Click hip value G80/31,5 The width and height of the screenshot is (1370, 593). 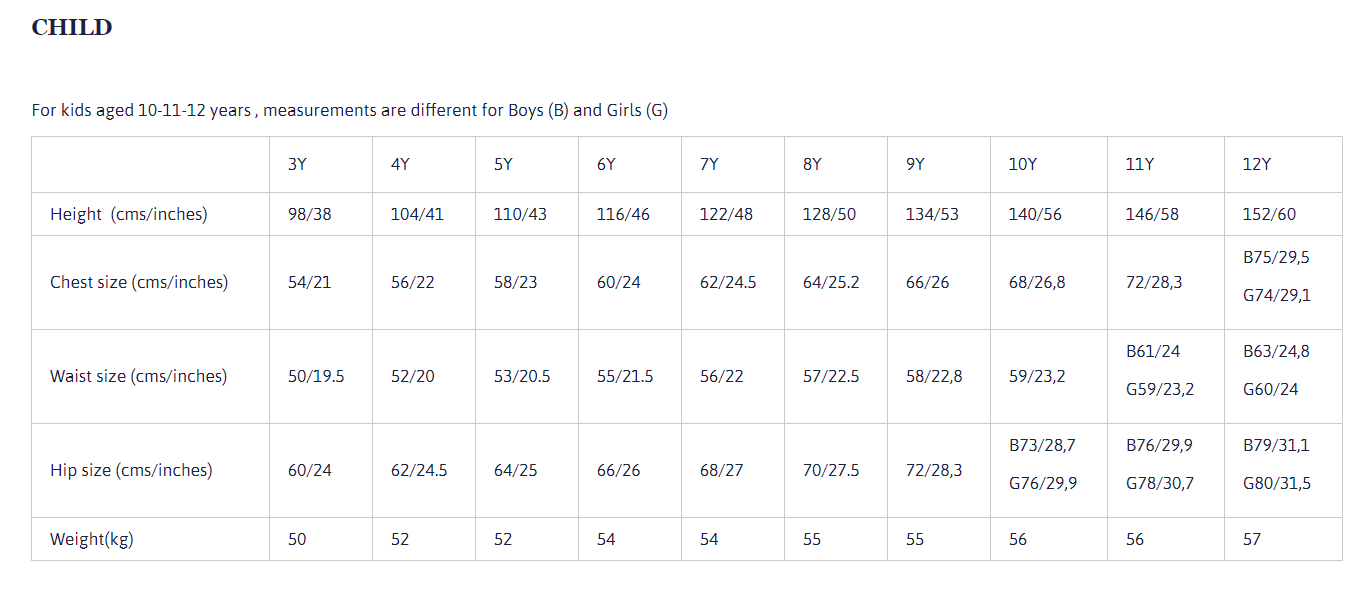pyautogui.click(x=1277, y=483)
